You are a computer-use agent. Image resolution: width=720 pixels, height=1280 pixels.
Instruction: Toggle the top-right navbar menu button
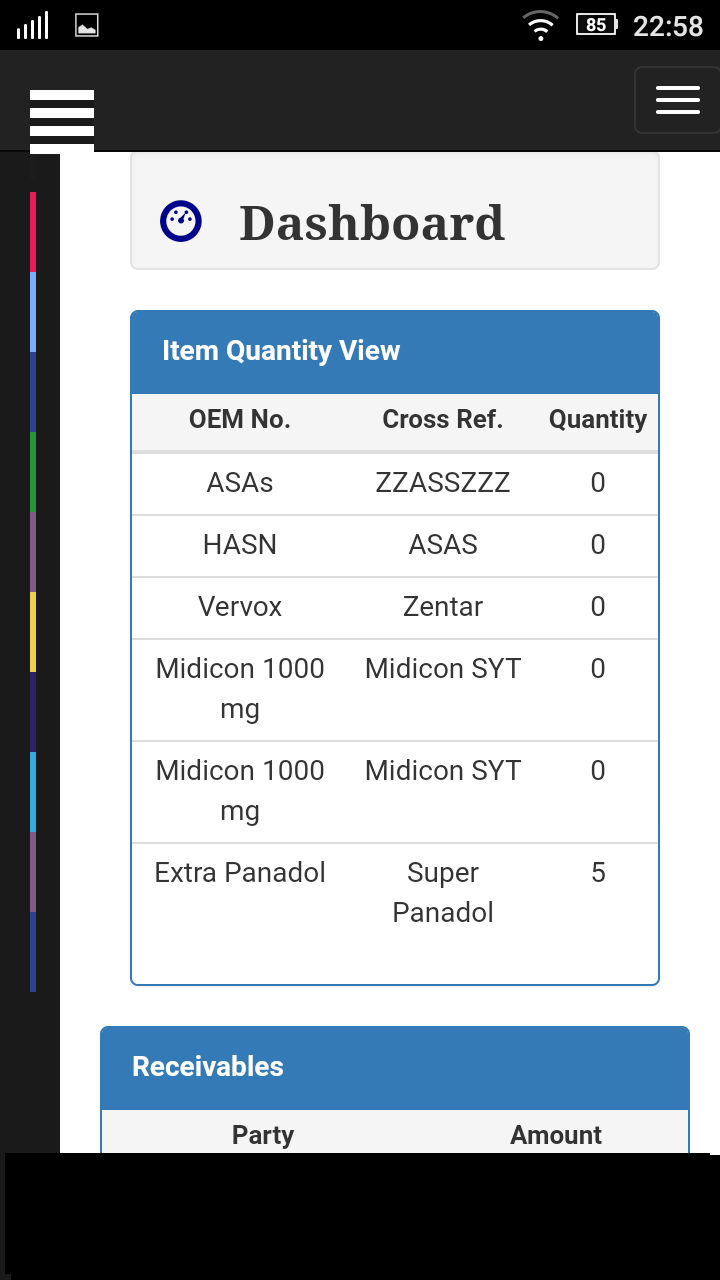pyautogui.click(x=677, y=100)
